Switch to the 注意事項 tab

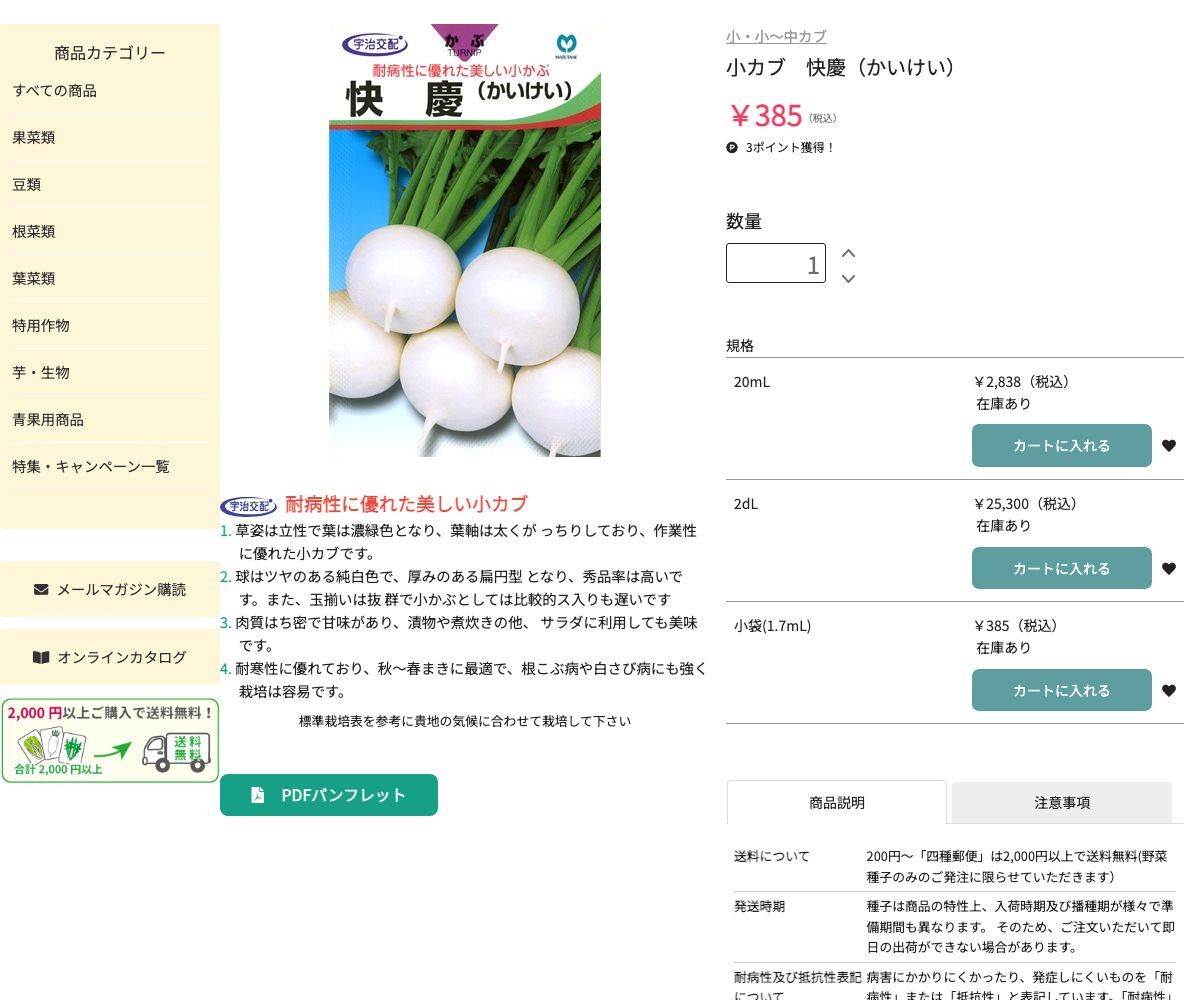point(1062,802)
